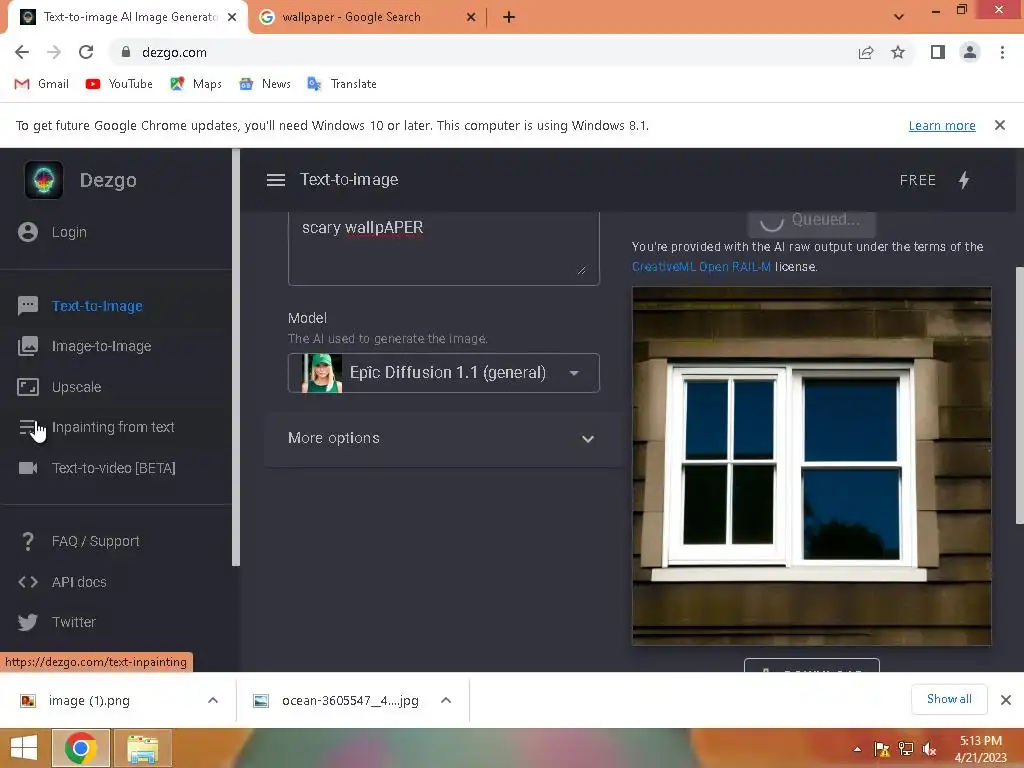Screen dimensions: 1024x768
Task: Click Show all downloads
Action: (x=949, y=699)
